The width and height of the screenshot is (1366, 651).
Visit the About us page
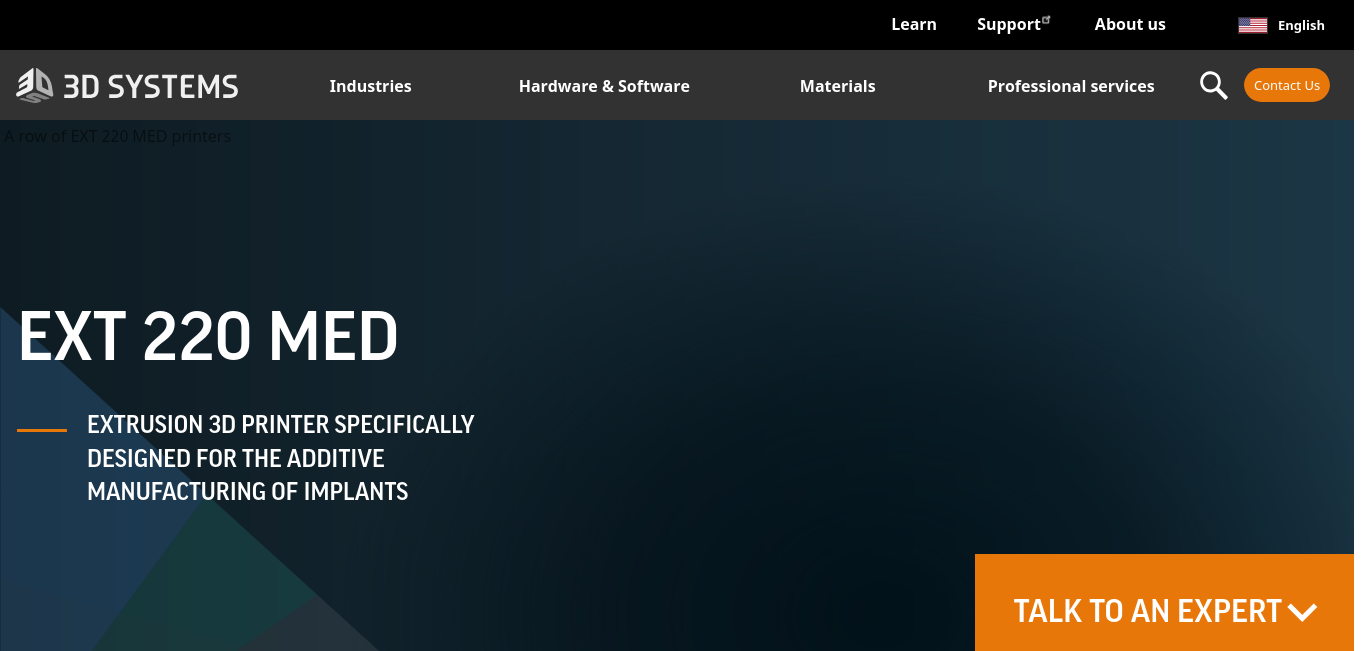tap(1130, 25)
